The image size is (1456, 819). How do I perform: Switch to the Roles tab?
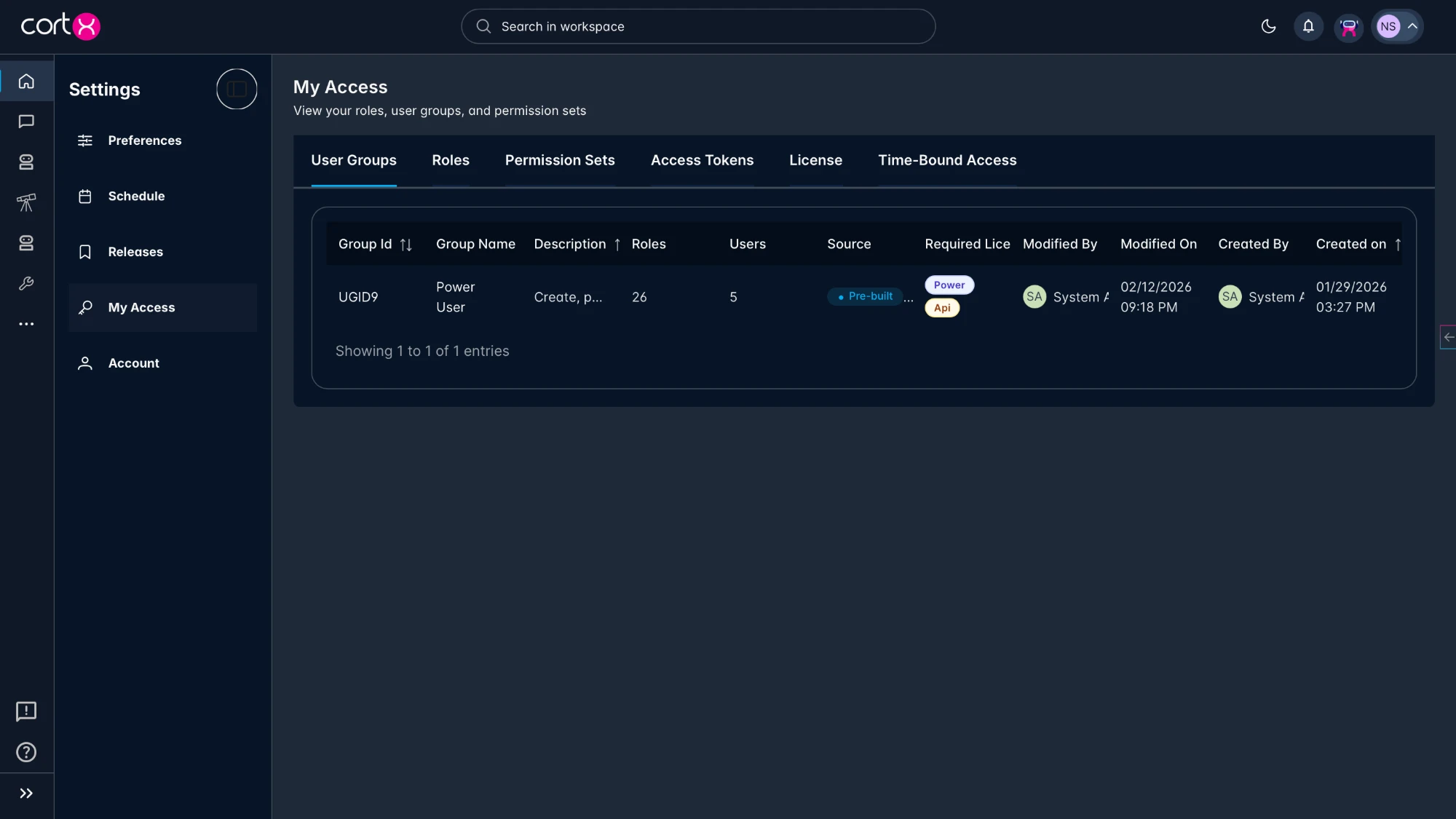click(x=451, y=160)
